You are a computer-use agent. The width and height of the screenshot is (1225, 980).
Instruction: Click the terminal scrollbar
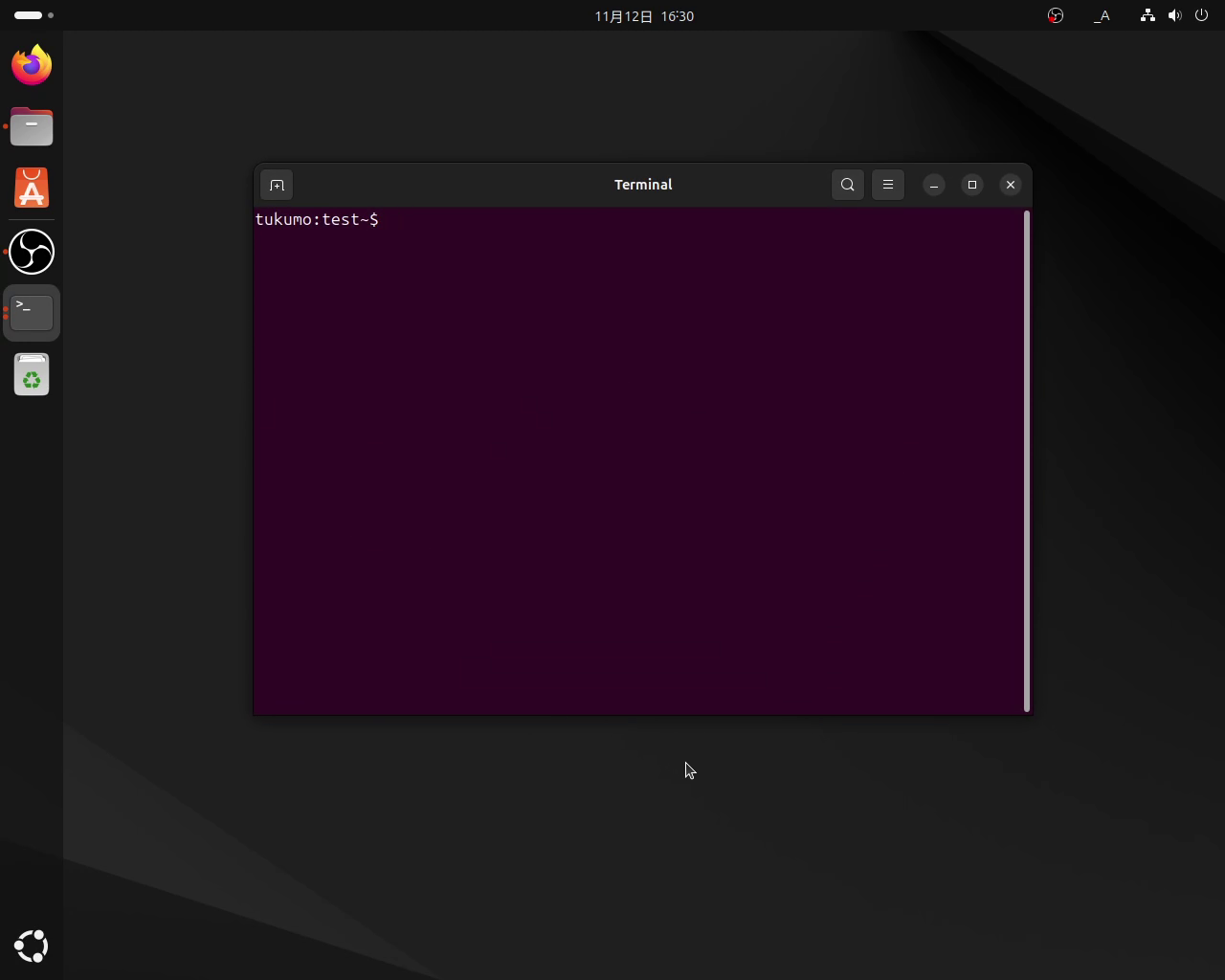click(1025, 459)
